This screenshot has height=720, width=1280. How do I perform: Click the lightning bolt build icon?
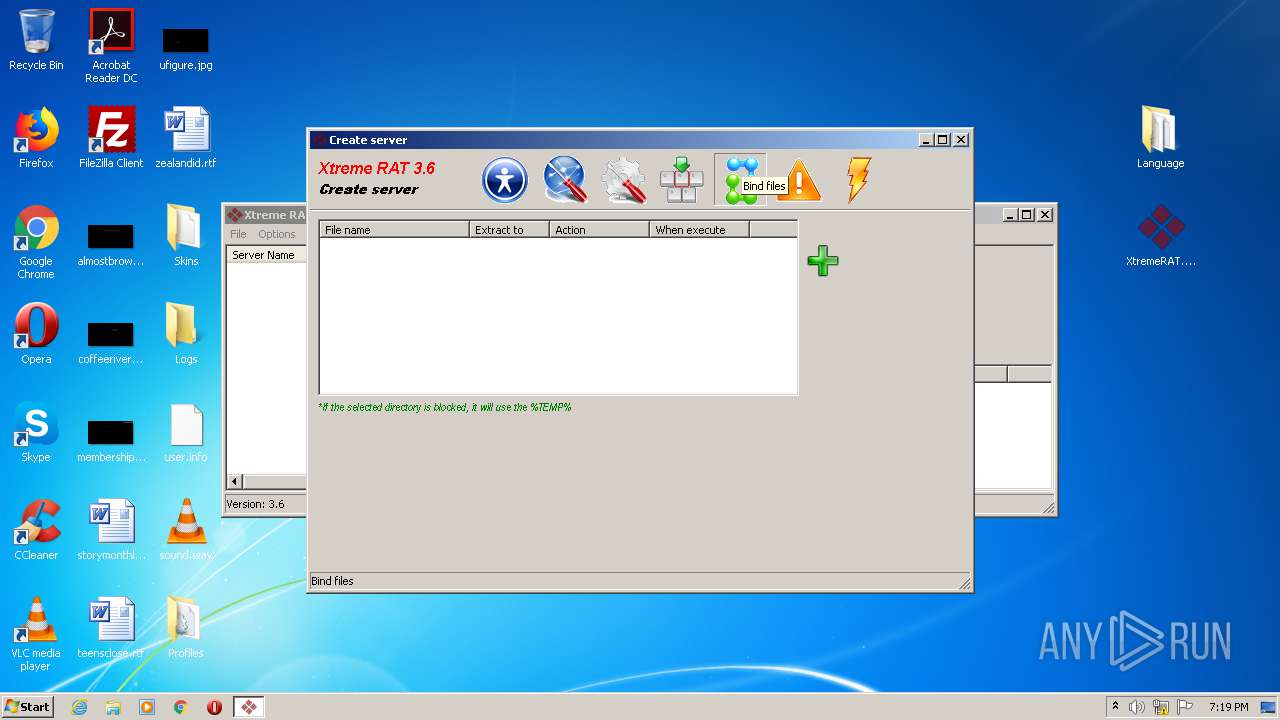click(x=858, y=180)
